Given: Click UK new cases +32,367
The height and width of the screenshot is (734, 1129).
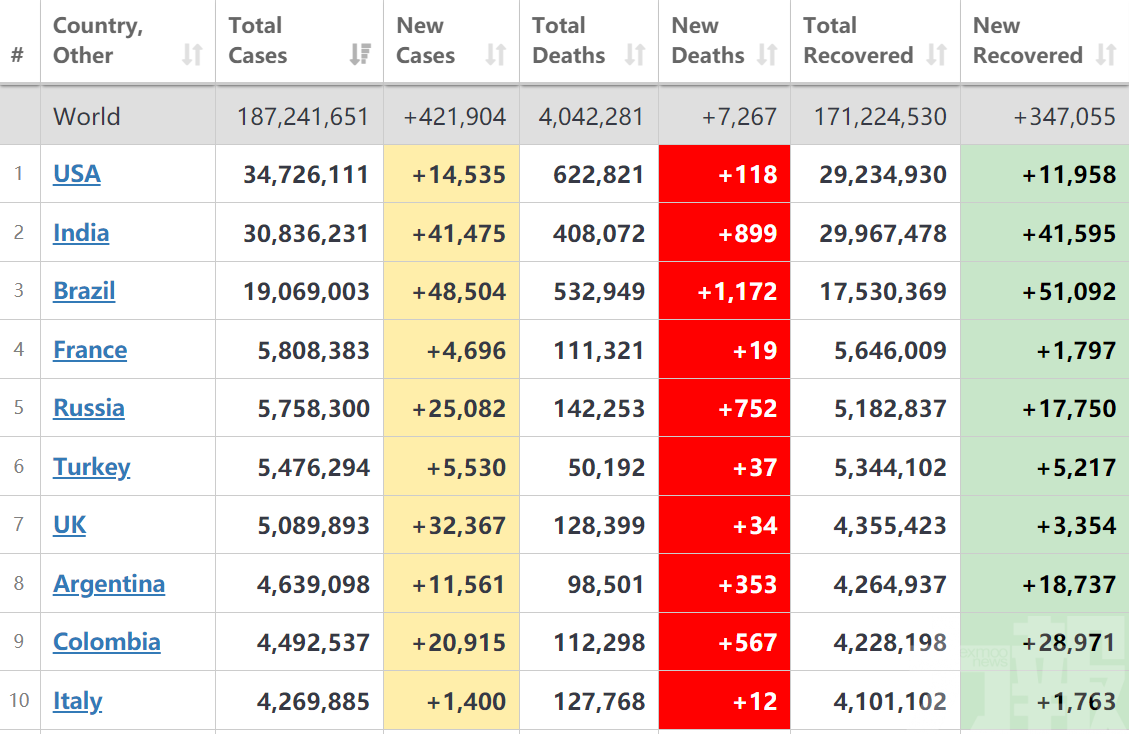Looking at the screenshot, I should tap(459, 526).
